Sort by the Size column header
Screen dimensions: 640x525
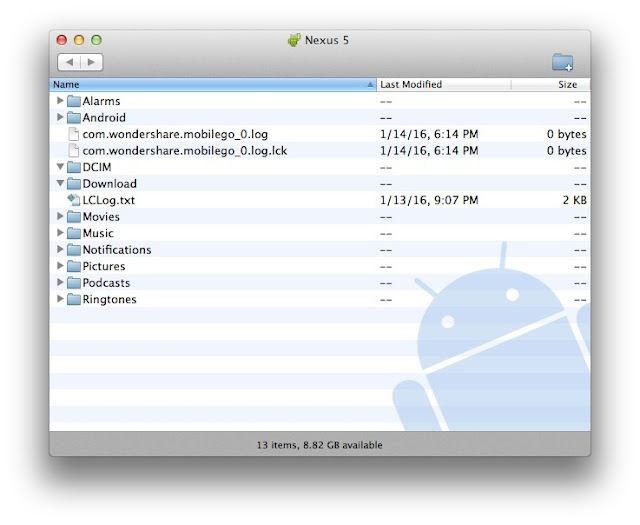pos(551,85)
